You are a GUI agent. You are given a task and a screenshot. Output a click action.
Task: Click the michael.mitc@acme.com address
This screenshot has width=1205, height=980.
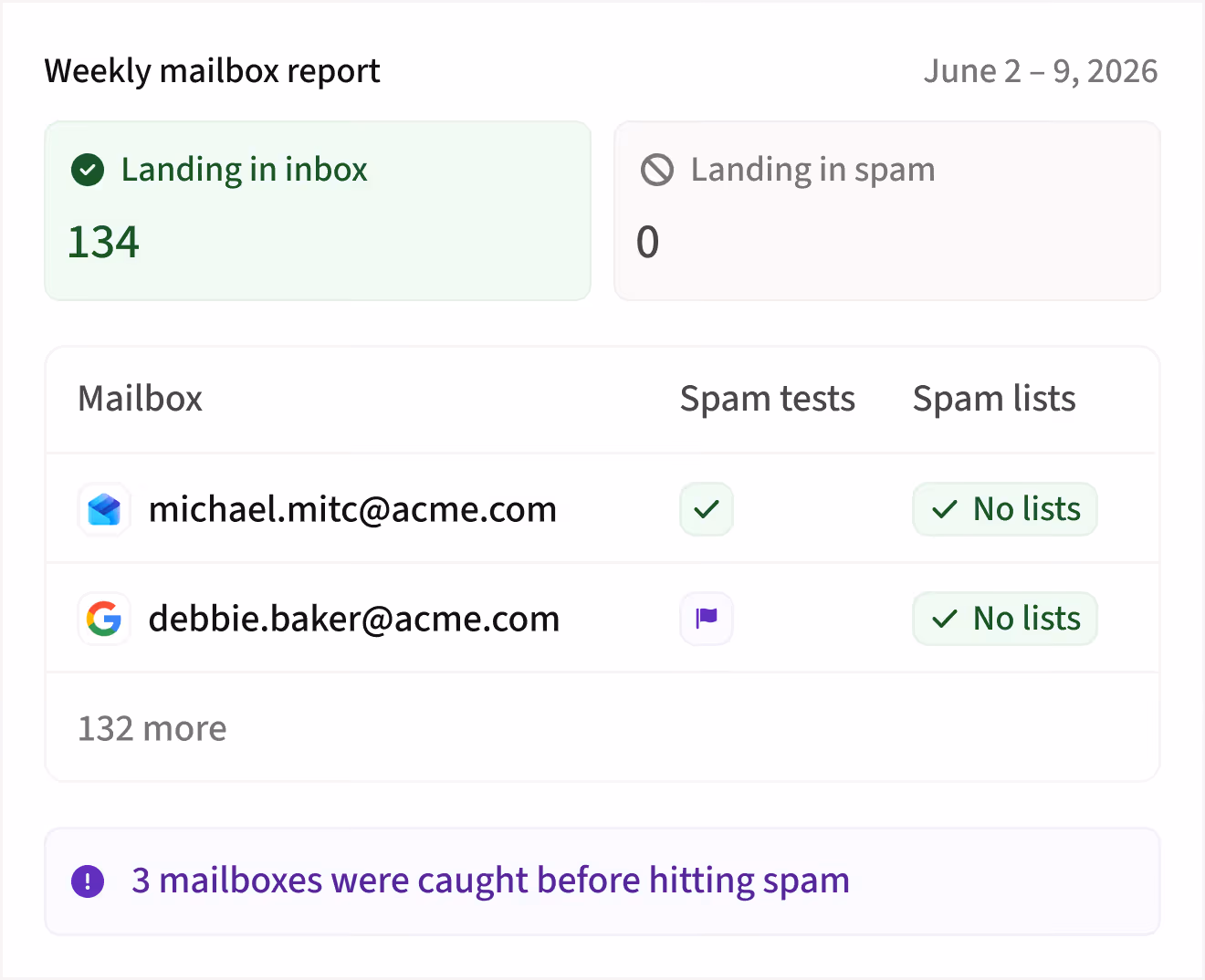click(x=352, y=509)
